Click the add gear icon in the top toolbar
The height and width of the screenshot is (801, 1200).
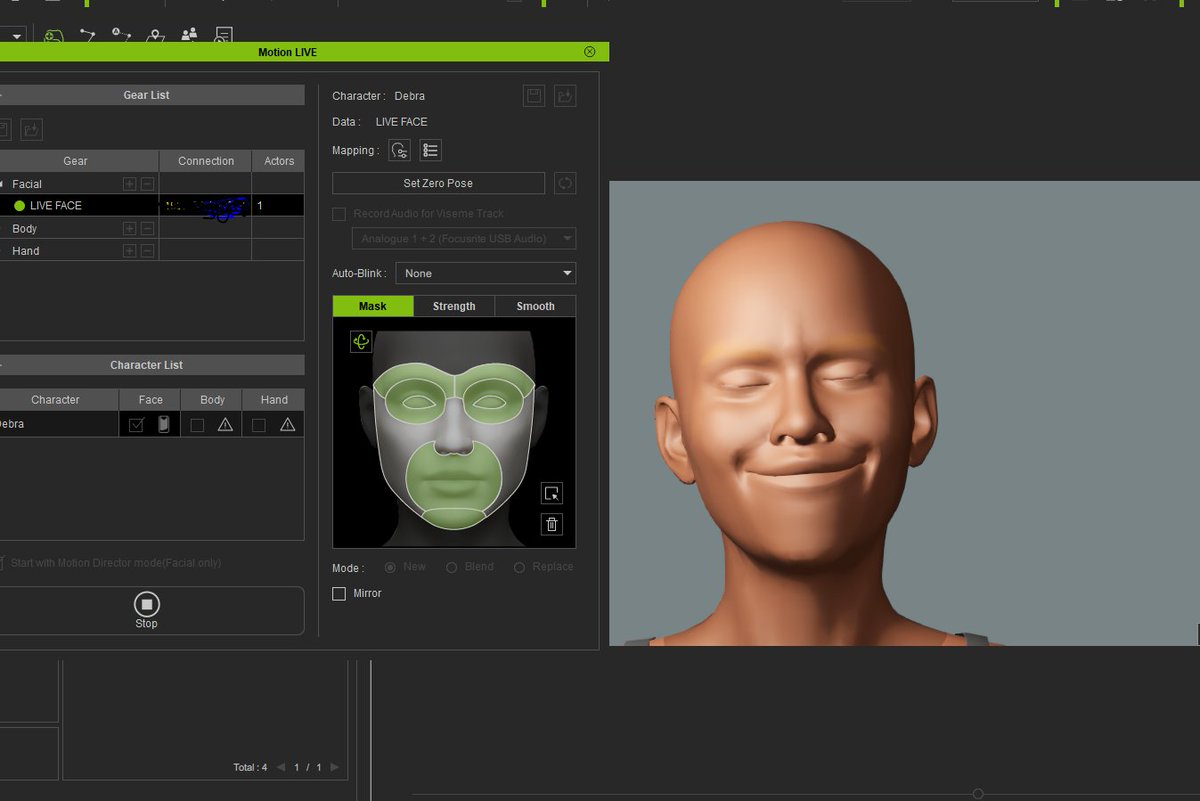53,35
